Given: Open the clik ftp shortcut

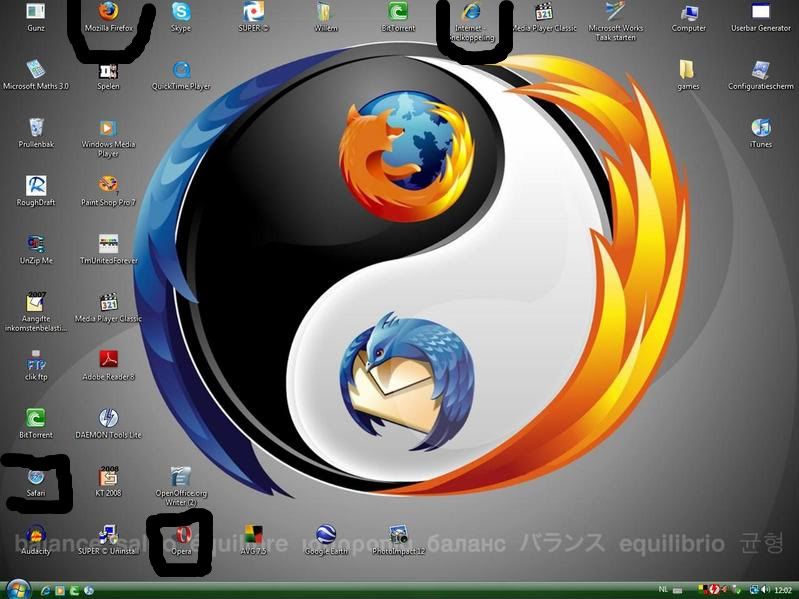Looking at the screenshot, I should (36, 365).
